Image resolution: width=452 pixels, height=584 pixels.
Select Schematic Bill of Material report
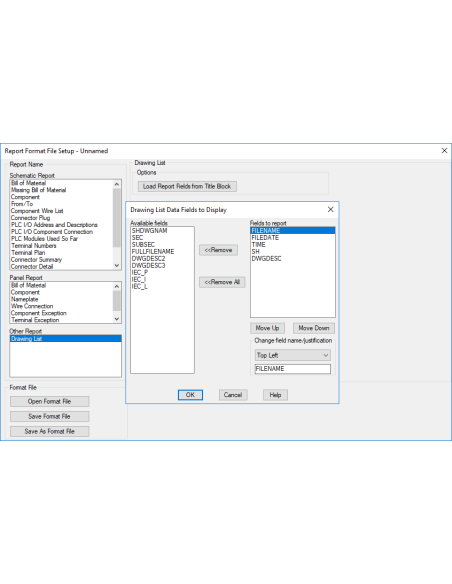click(61, 183)
